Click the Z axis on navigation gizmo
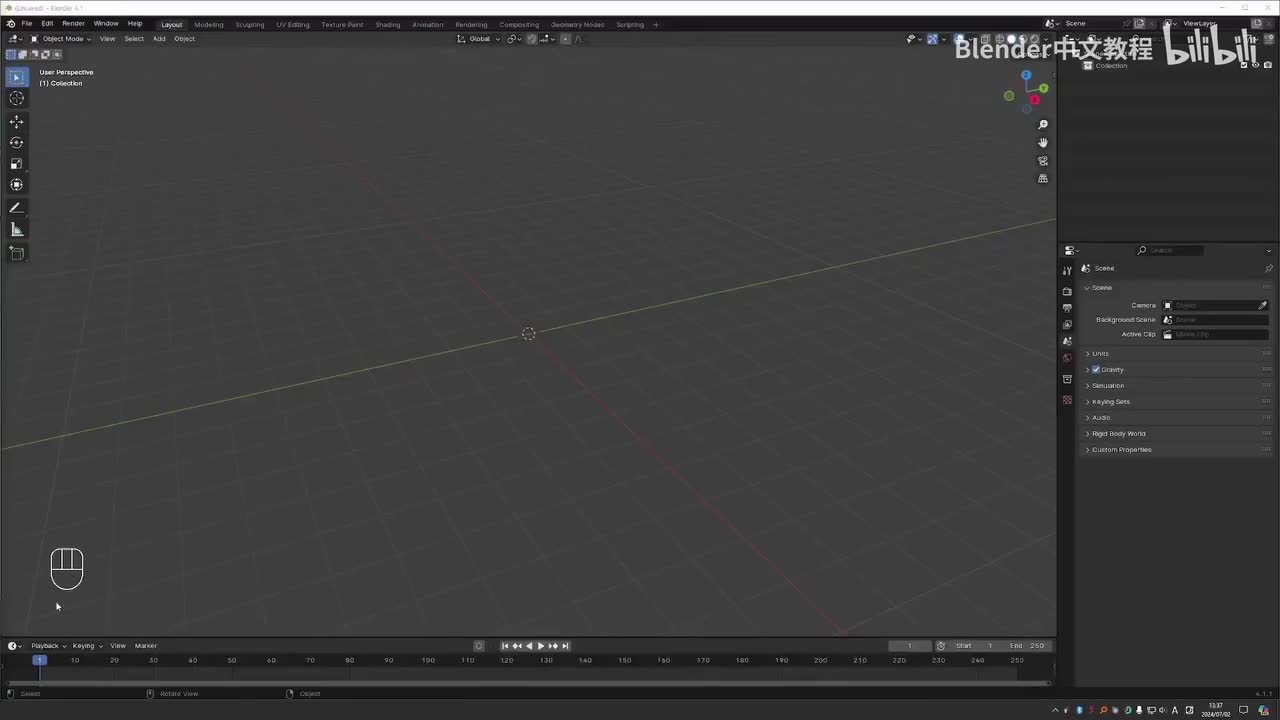Screen dimensions: 1280x720 (x=1026, y=75)
